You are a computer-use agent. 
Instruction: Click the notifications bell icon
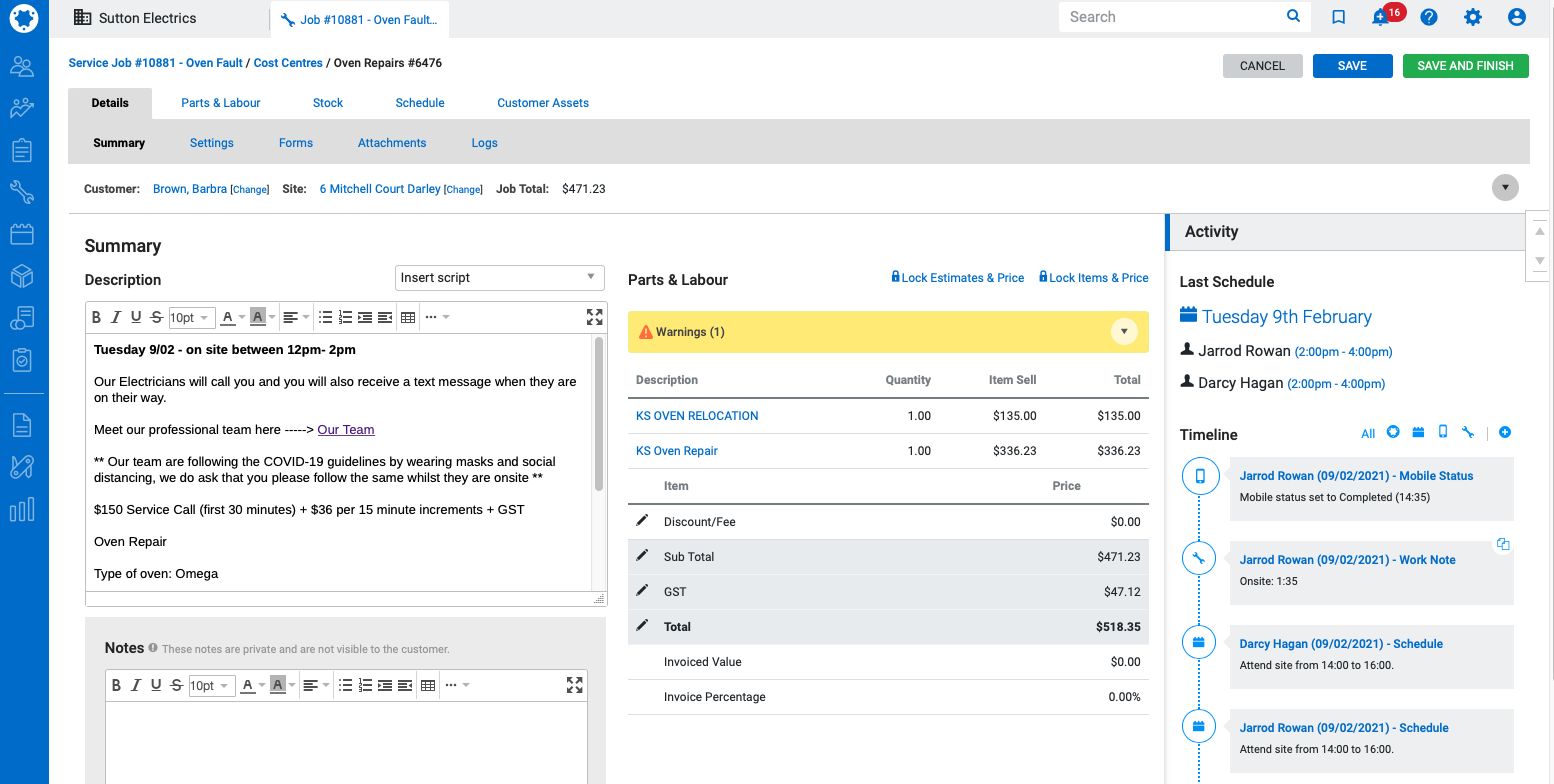(1382, 17)
